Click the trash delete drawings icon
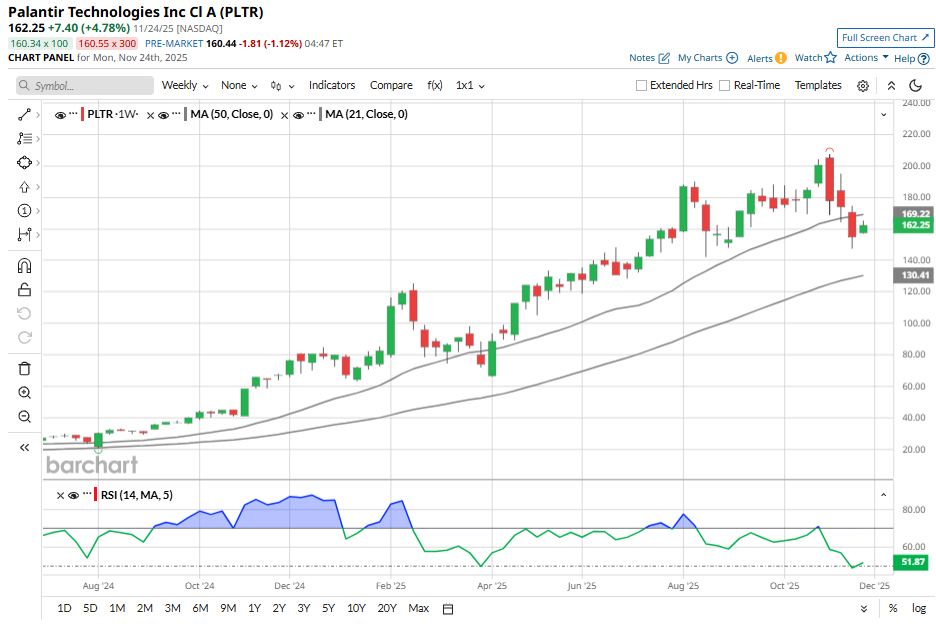This screenshot has width=936, height=642. coord(25,368)
